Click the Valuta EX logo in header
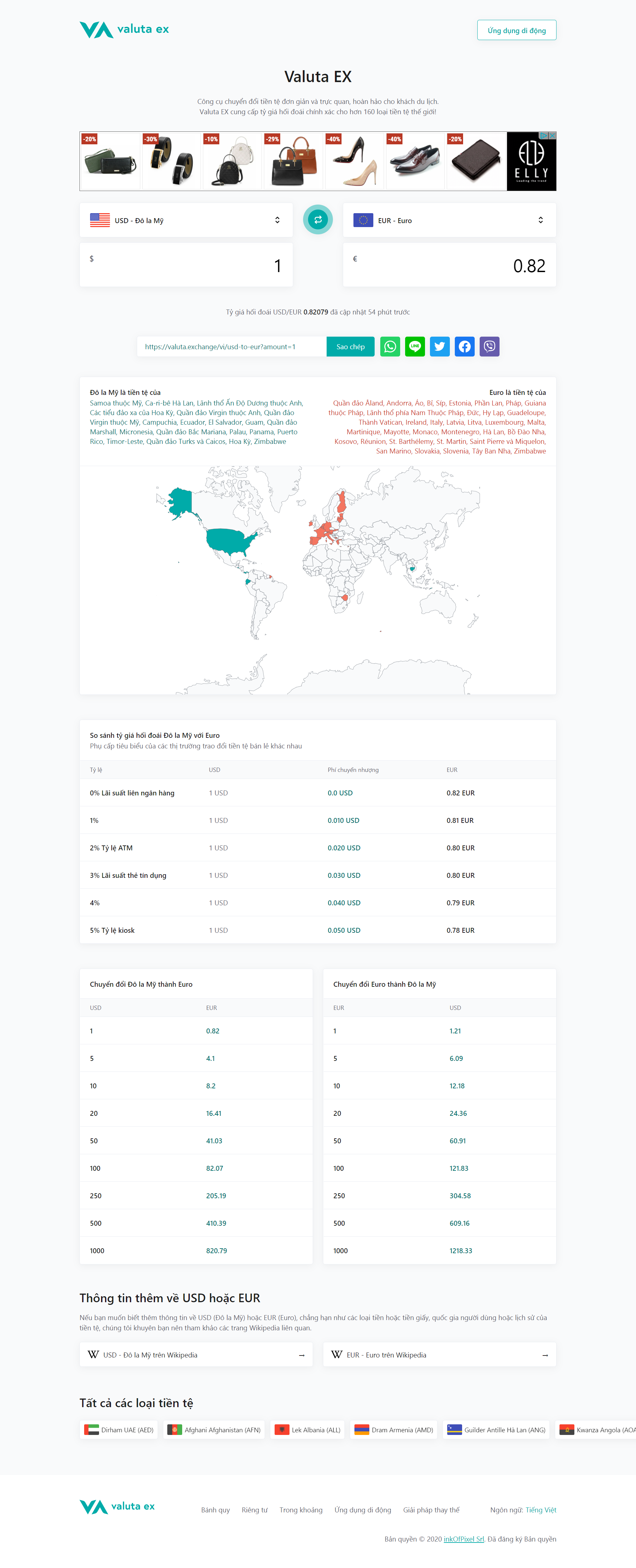This screenshot has height=1568, width=636. [x=124, y=29]
